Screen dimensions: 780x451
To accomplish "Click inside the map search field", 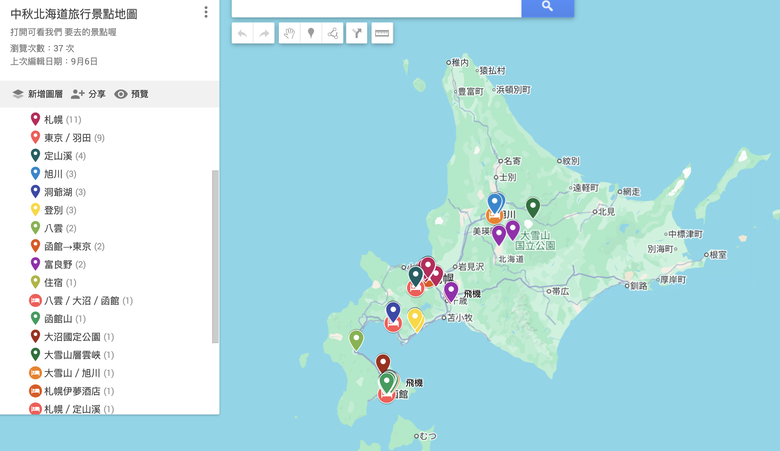I will (377, 7).
